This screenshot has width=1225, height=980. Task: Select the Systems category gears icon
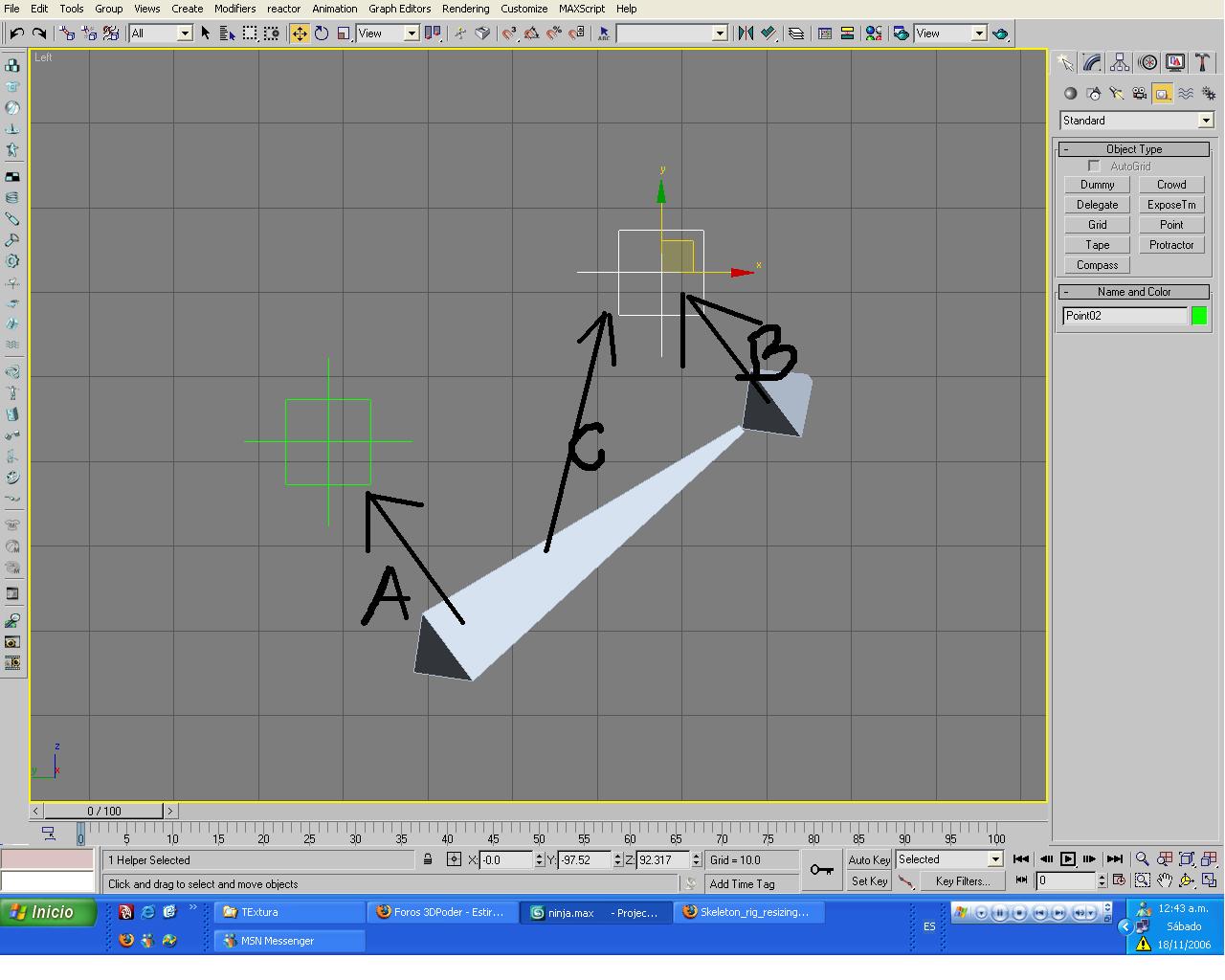1209,93
